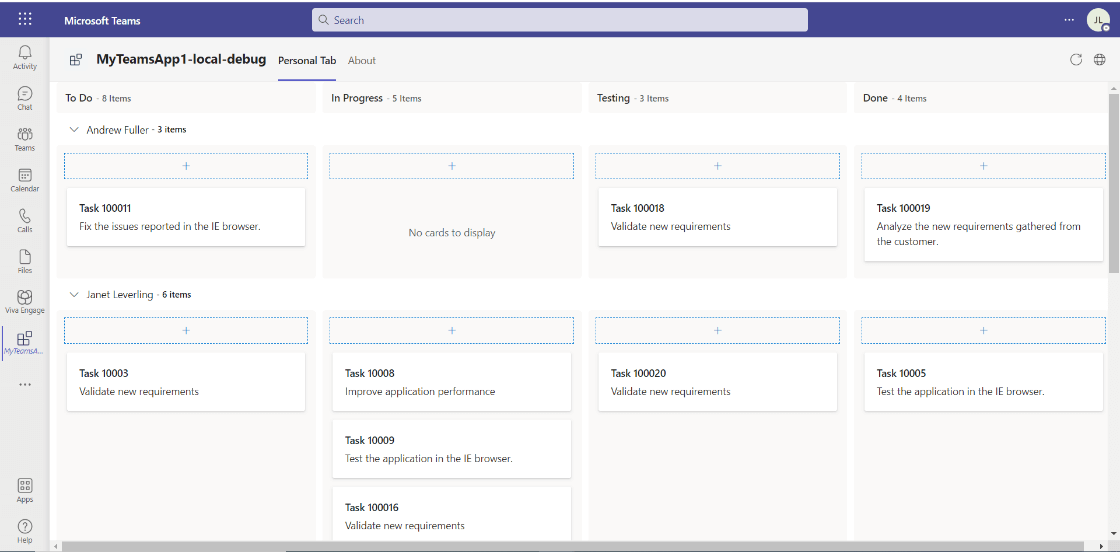Collapse the Andrew Fuller swimlane
The image size is (1120, 552).
click(x=74, y=130)
